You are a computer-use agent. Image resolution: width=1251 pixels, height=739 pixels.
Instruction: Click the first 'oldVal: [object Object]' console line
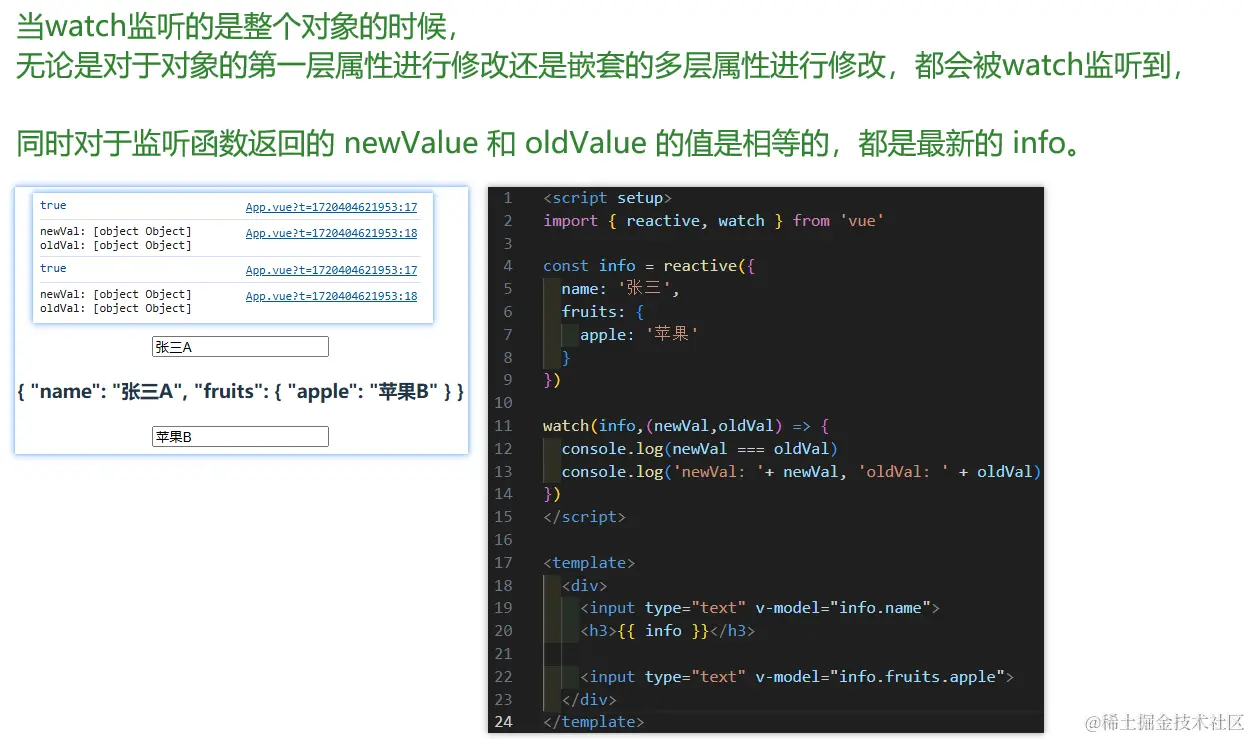pos(115,246)
